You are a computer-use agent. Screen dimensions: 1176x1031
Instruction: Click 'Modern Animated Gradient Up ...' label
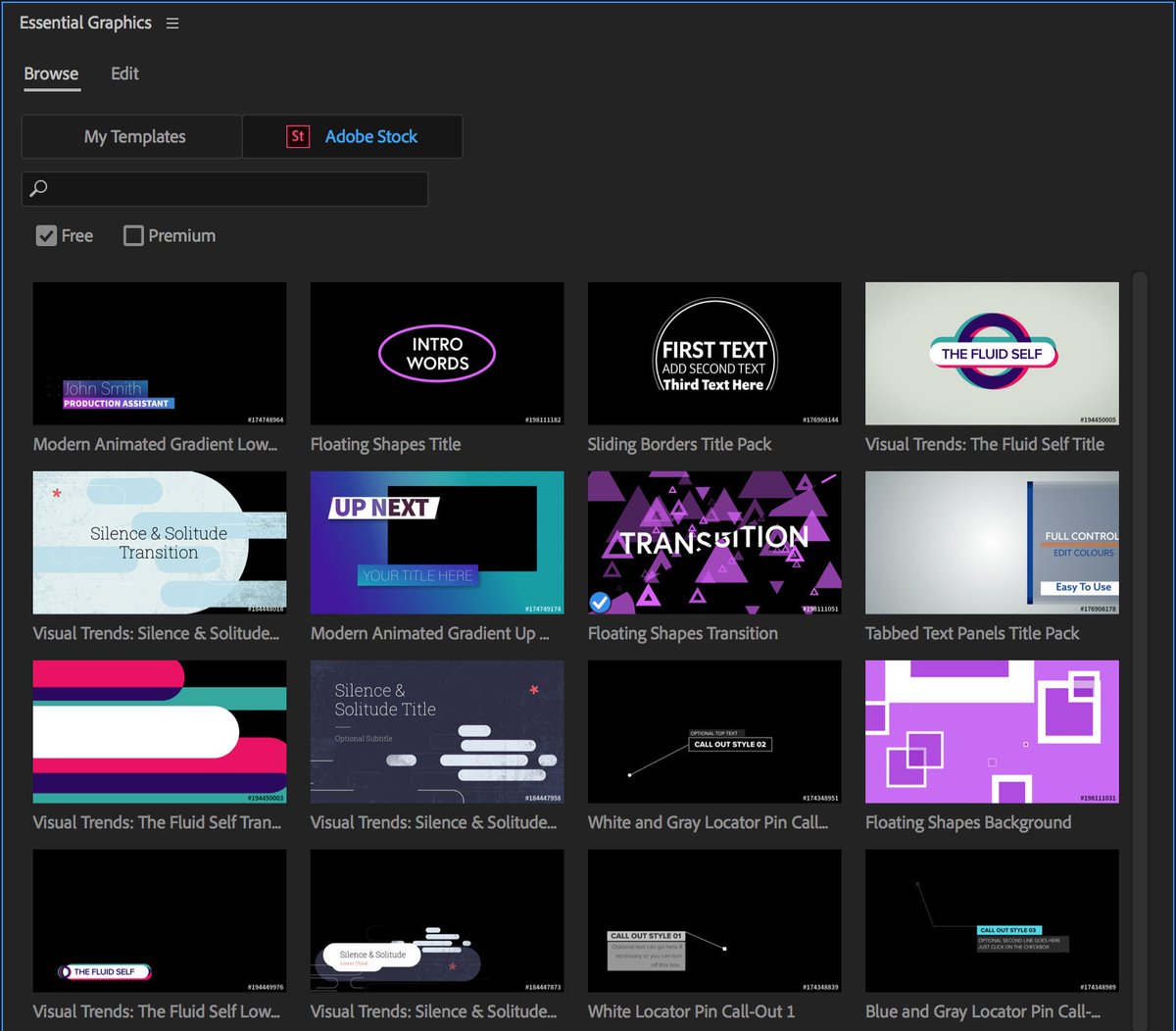[x=429, y=633]
